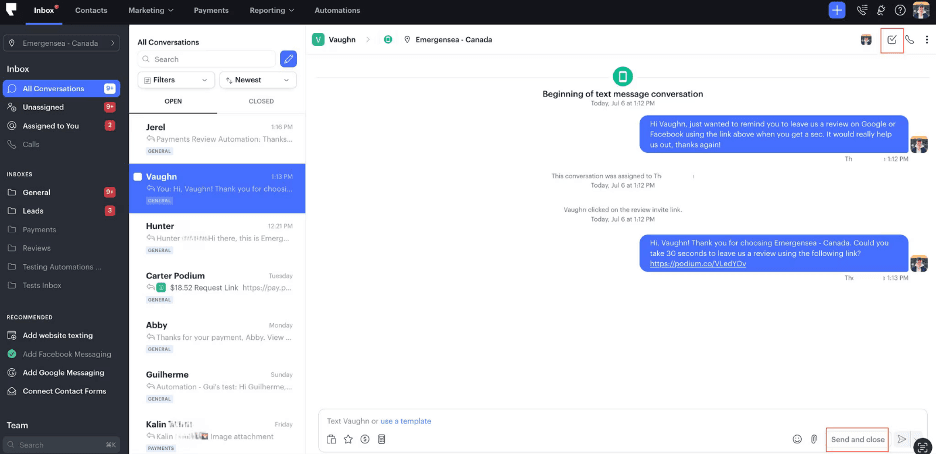The width and height of the screenshot is (936, 454).
Task: Expand the Filters dropdown
Action: [x=176, y=79]
